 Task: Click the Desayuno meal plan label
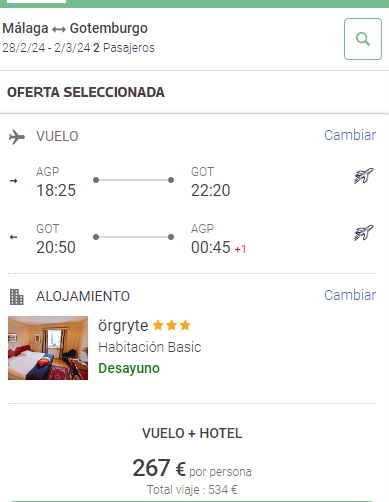[x=129, y=368]
